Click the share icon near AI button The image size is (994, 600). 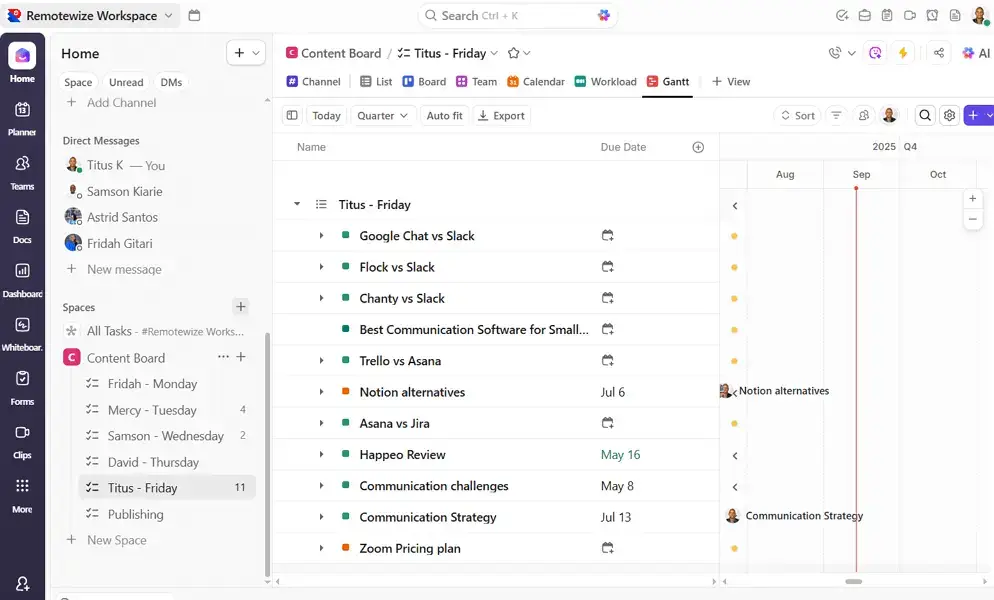(938, 53)
